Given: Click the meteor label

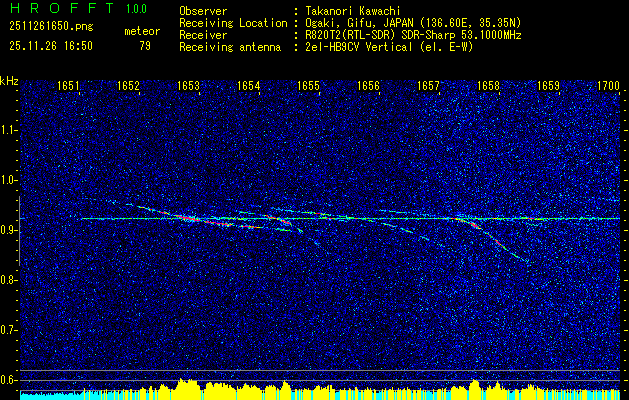Looking at the screenshot, I should [x=142, y=31].
